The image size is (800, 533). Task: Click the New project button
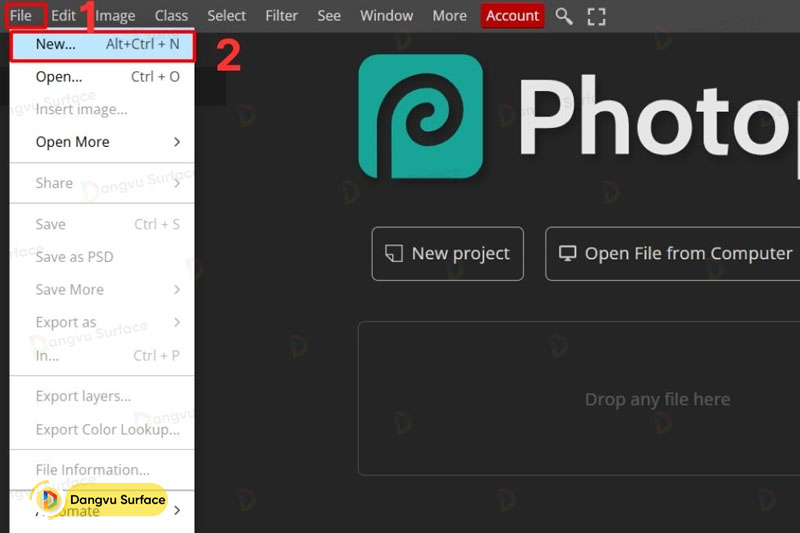coord(447,253)
